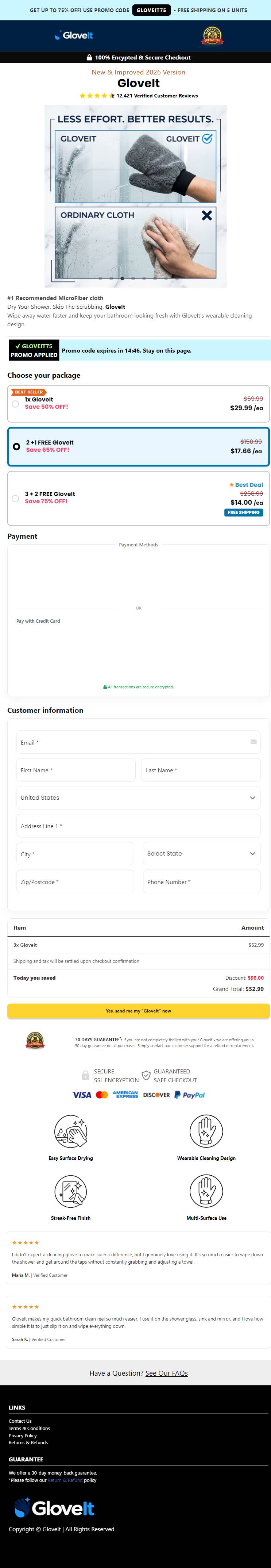Open the Select State dropdown

coord(202,853)
